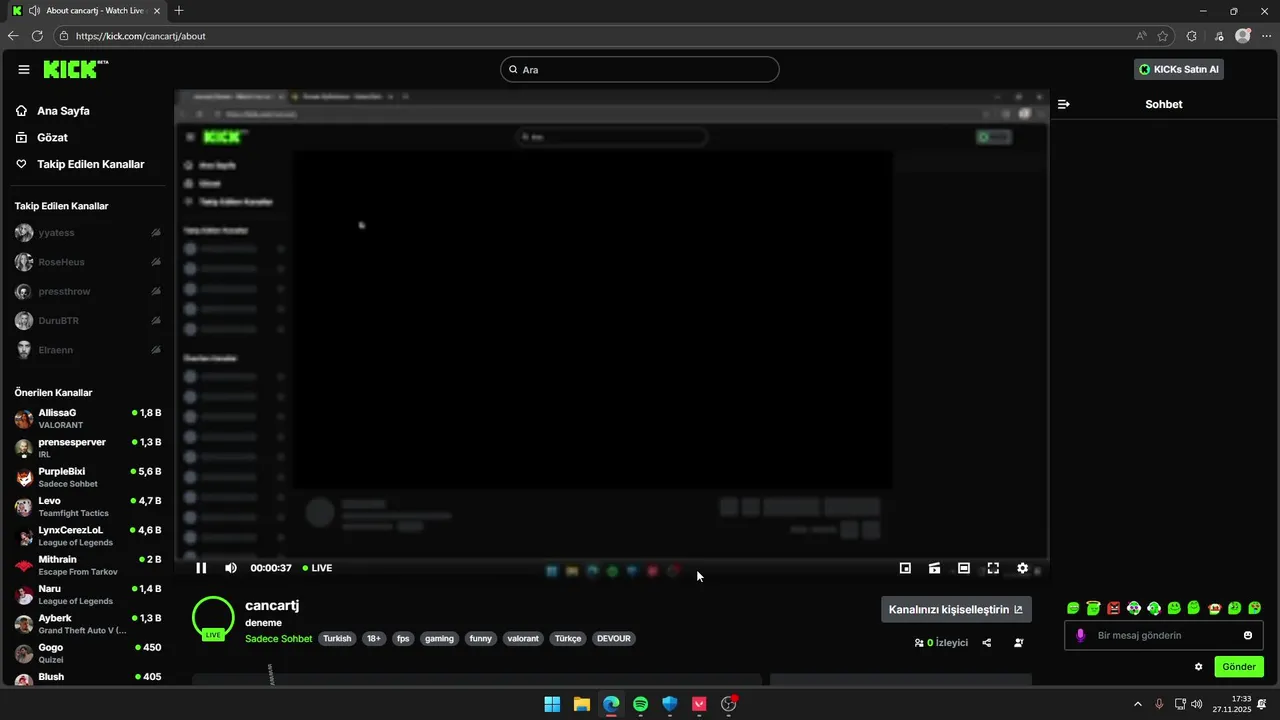Open Ayberk recommended channel

click(88, 624)
